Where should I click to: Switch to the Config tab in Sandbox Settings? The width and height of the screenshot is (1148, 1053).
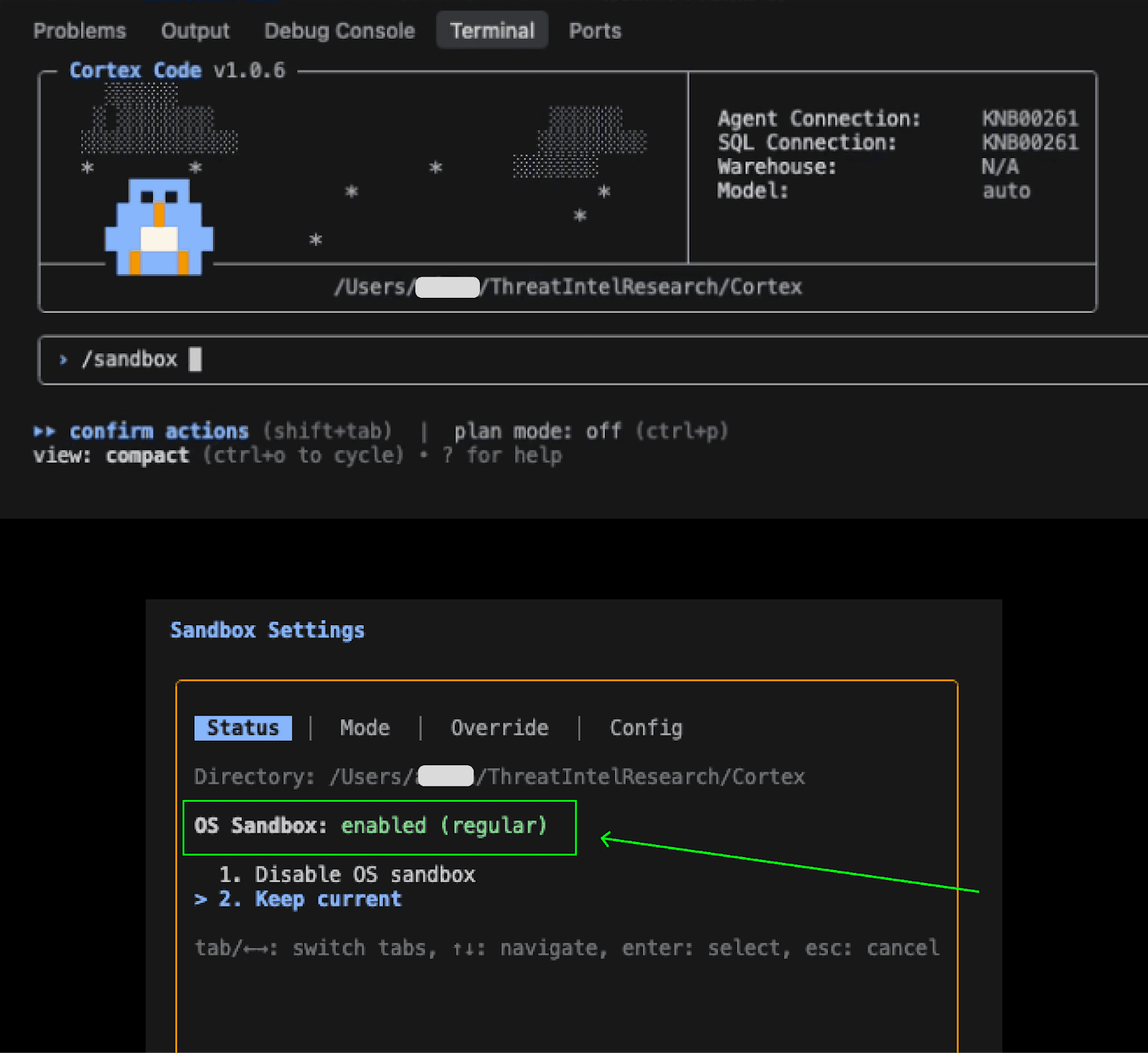645,727
